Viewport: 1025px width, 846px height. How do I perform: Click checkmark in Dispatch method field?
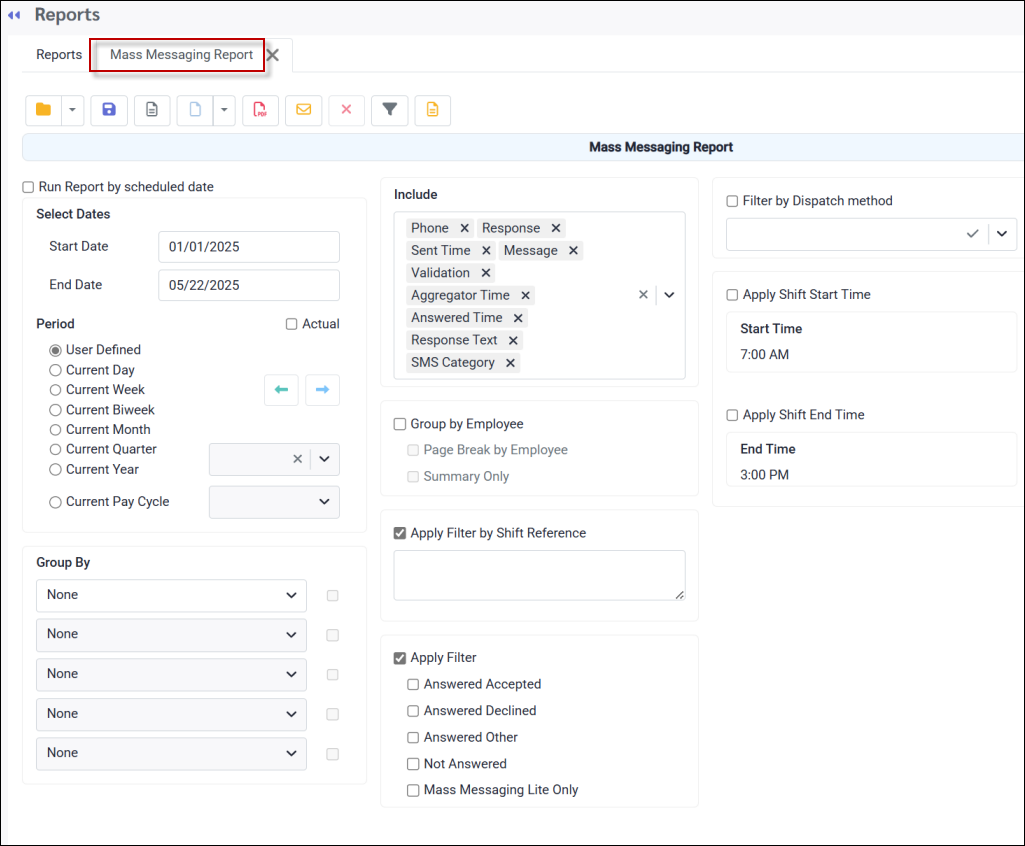[973, 233]
